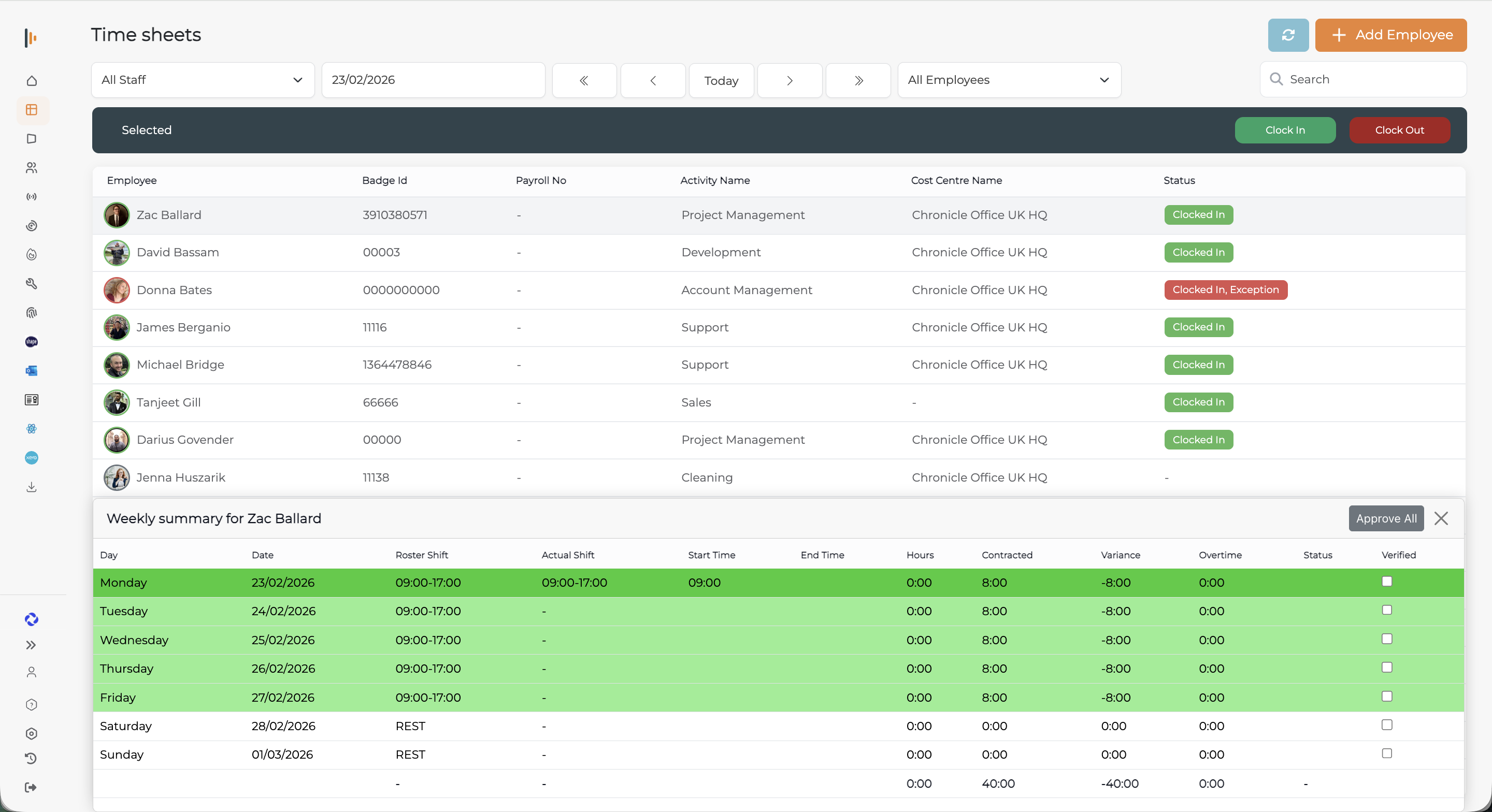Tick the Verified checkbox for Wednesday
This screenshot has height=812, width=1492.
point(1387,638)
